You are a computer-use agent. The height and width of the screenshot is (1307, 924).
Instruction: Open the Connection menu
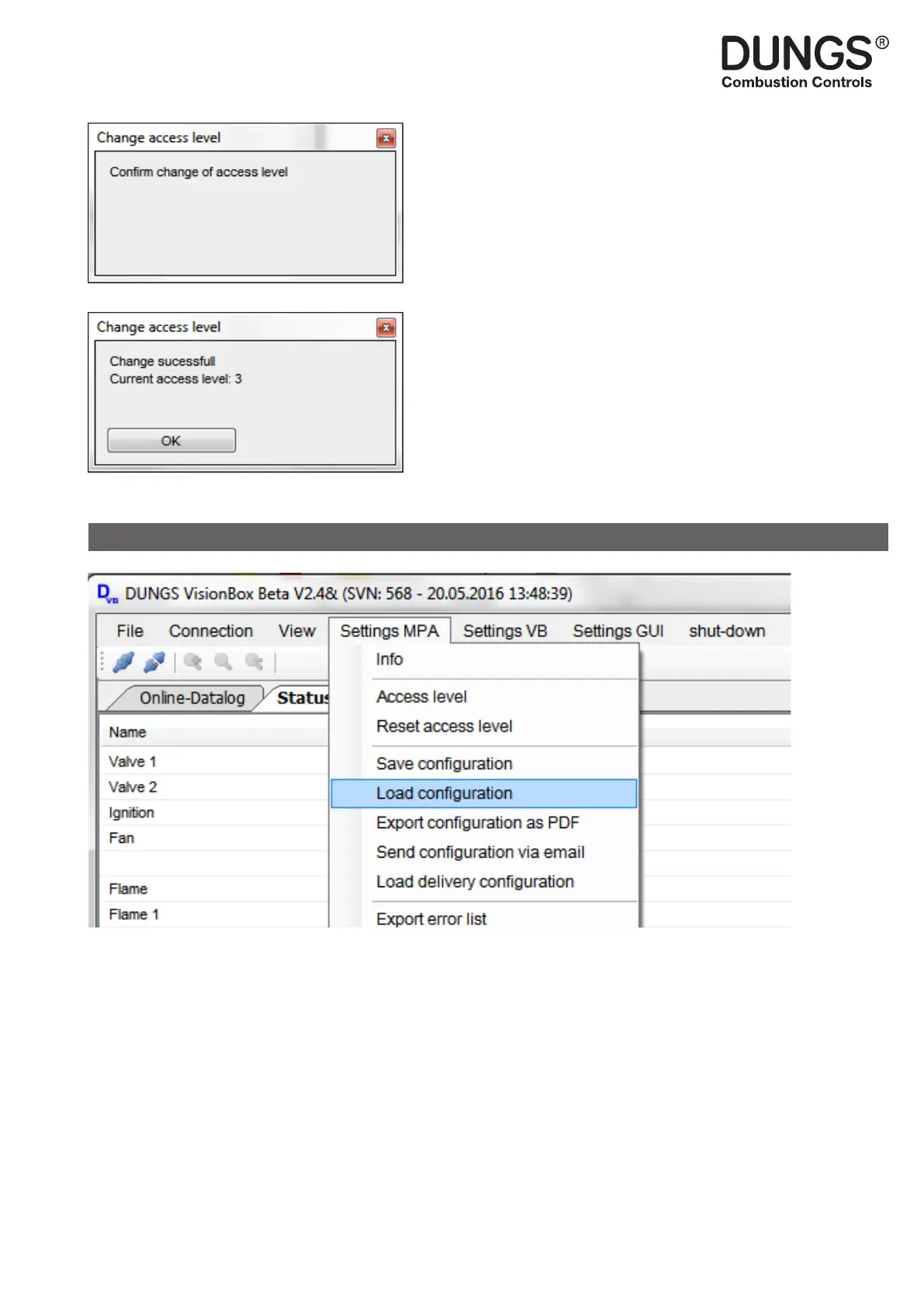point(211,631)
